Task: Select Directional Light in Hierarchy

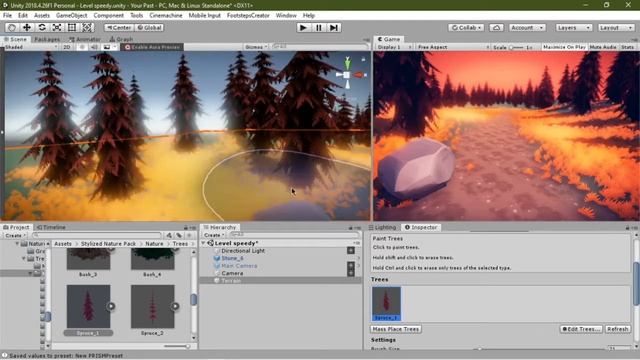Action: point(243,251)
